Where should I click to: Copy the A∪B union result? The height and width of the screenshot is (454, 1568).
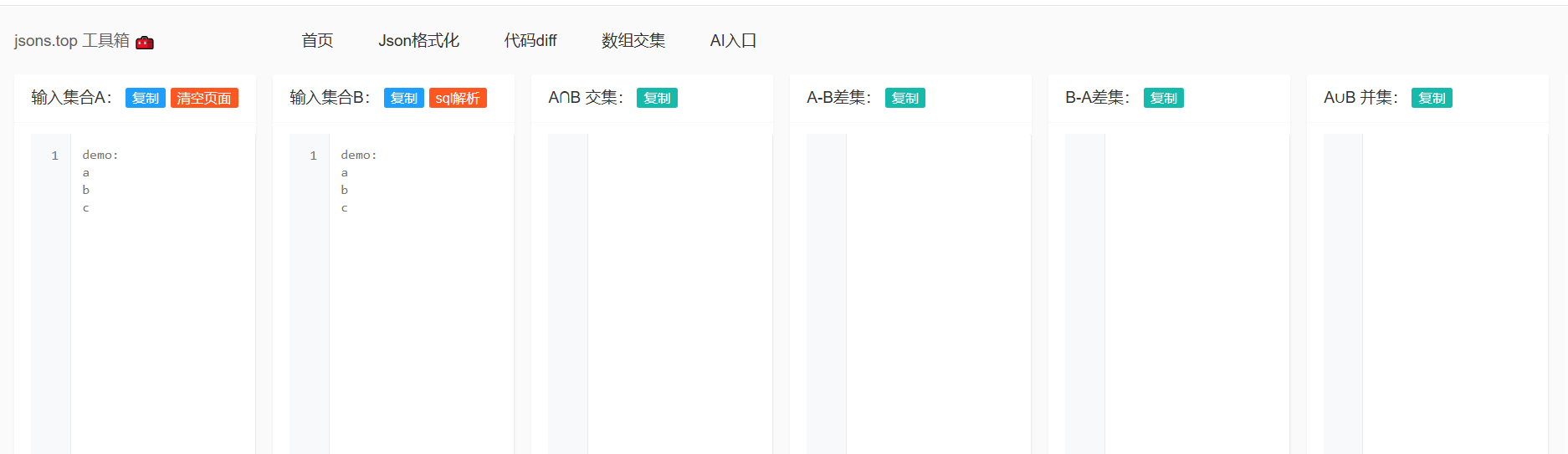pos(1432,98)
